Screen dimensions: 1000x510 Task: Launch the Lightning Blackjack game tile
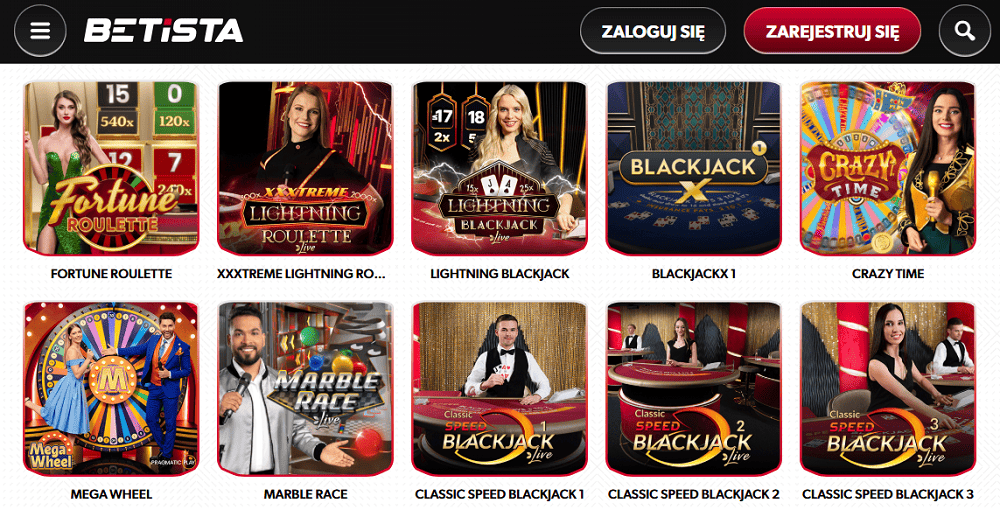pos(499,168)
